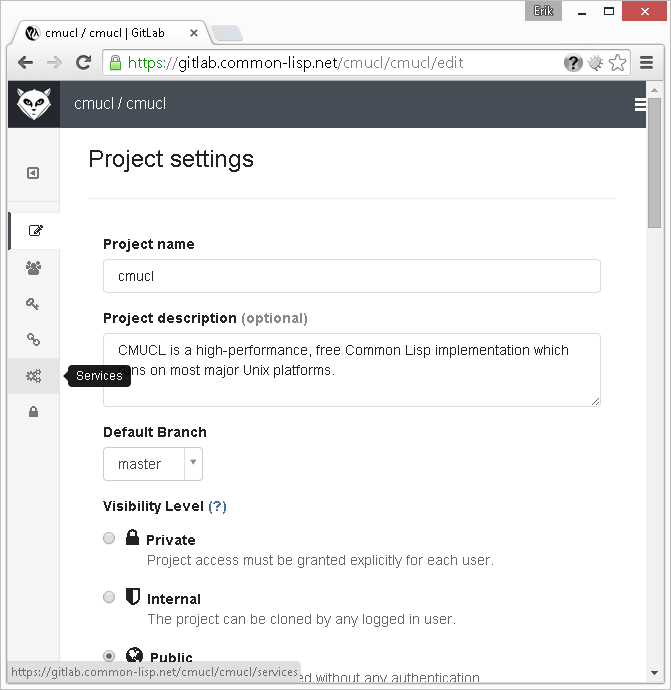Open the Web Hooks link icon
Image resolution: width=671 pixels, height=690 pixels.
pyautogui.click(x=33, y=340)
